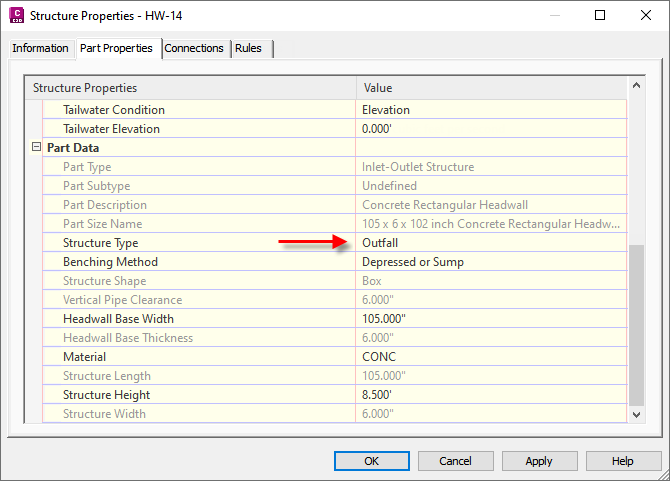Screen dimensions: 670x481
Task: Collapse the Part Data section
Action: (37, 148)
